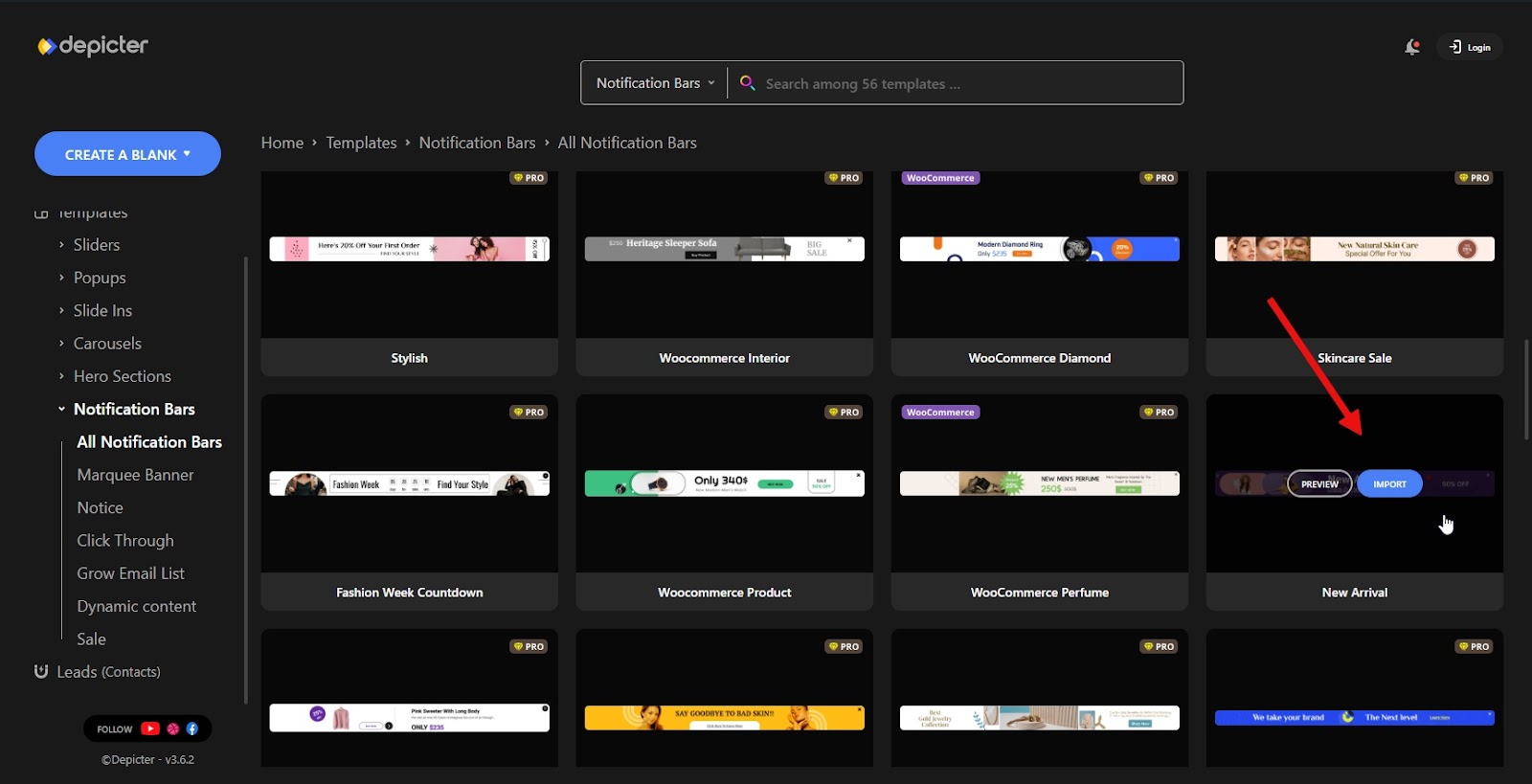Expand the Sliders tree item
This screenshot has height=784, width=1532.
pos(62,245)
